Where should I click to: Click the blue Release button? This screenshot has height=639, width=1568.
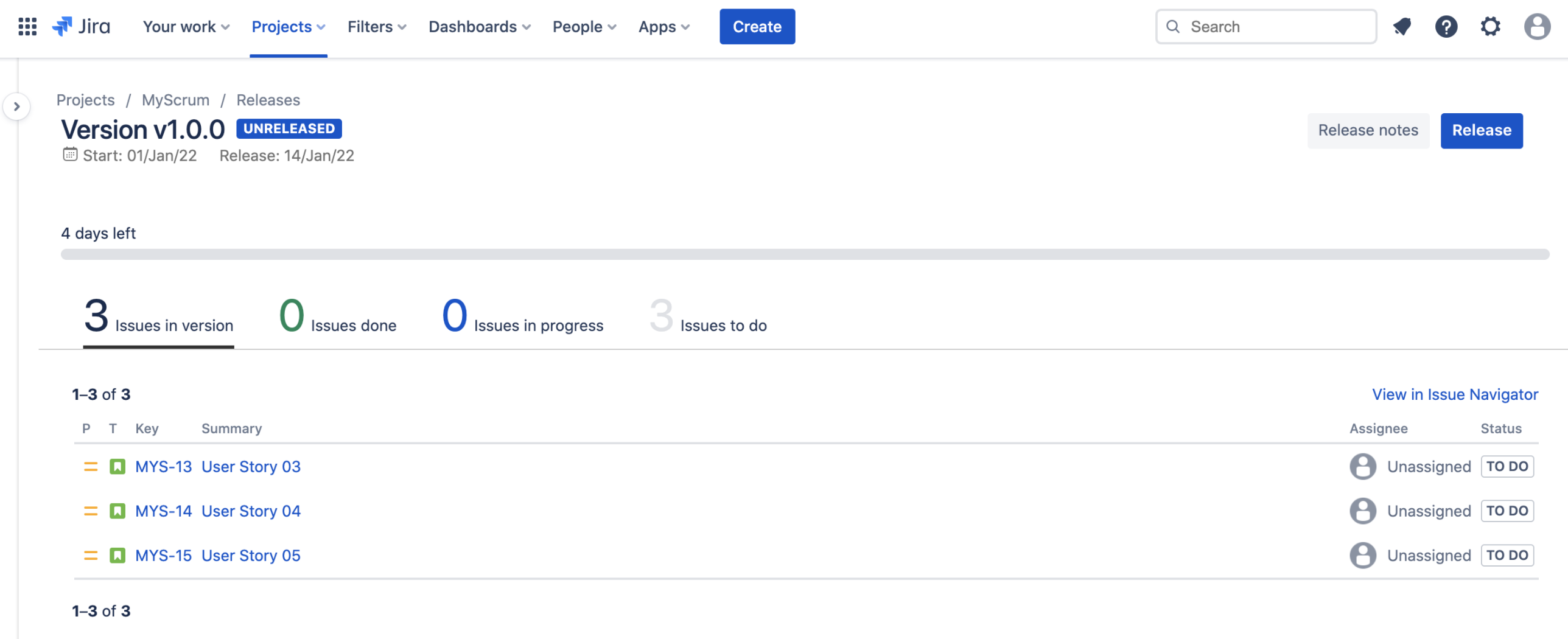click(1481, 130)
